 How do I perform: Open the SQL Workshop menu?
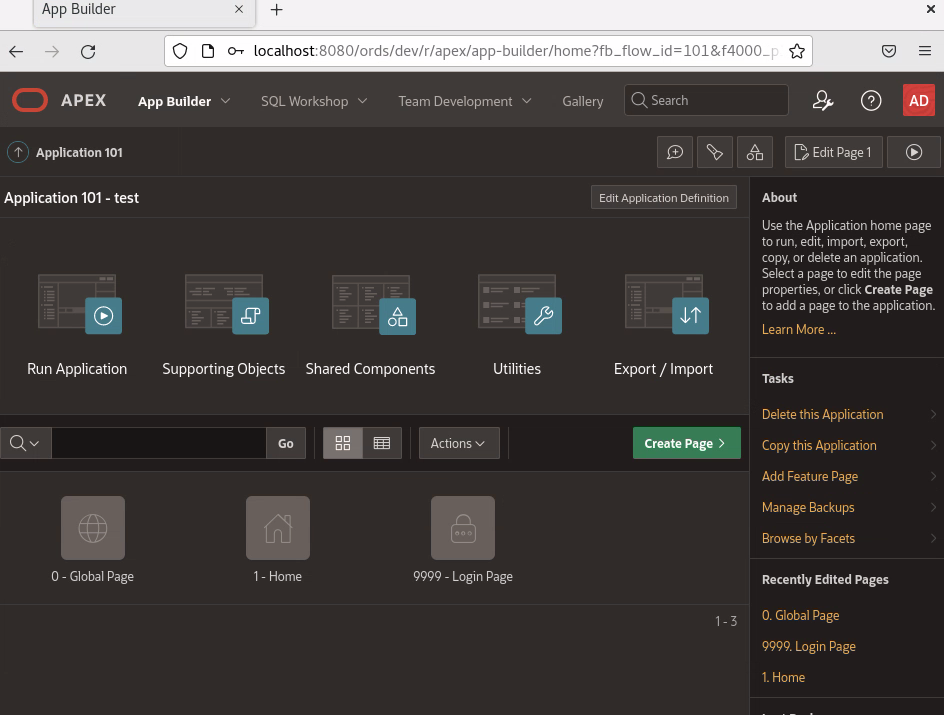[x=314, y=101]
